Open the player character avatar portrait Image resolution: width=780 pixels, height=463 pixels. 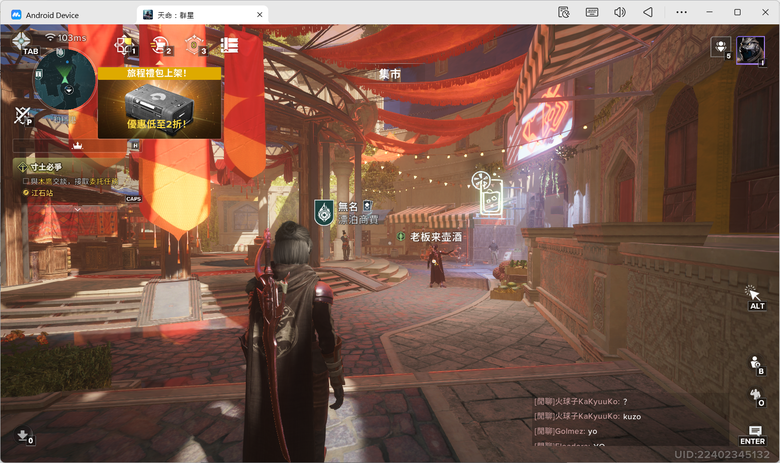pos(750,51)
